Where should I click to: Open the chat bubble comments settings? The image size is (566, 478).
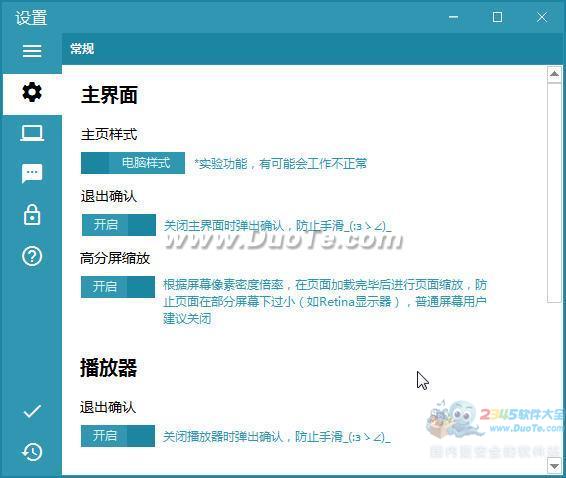click(x=32, y=174)
